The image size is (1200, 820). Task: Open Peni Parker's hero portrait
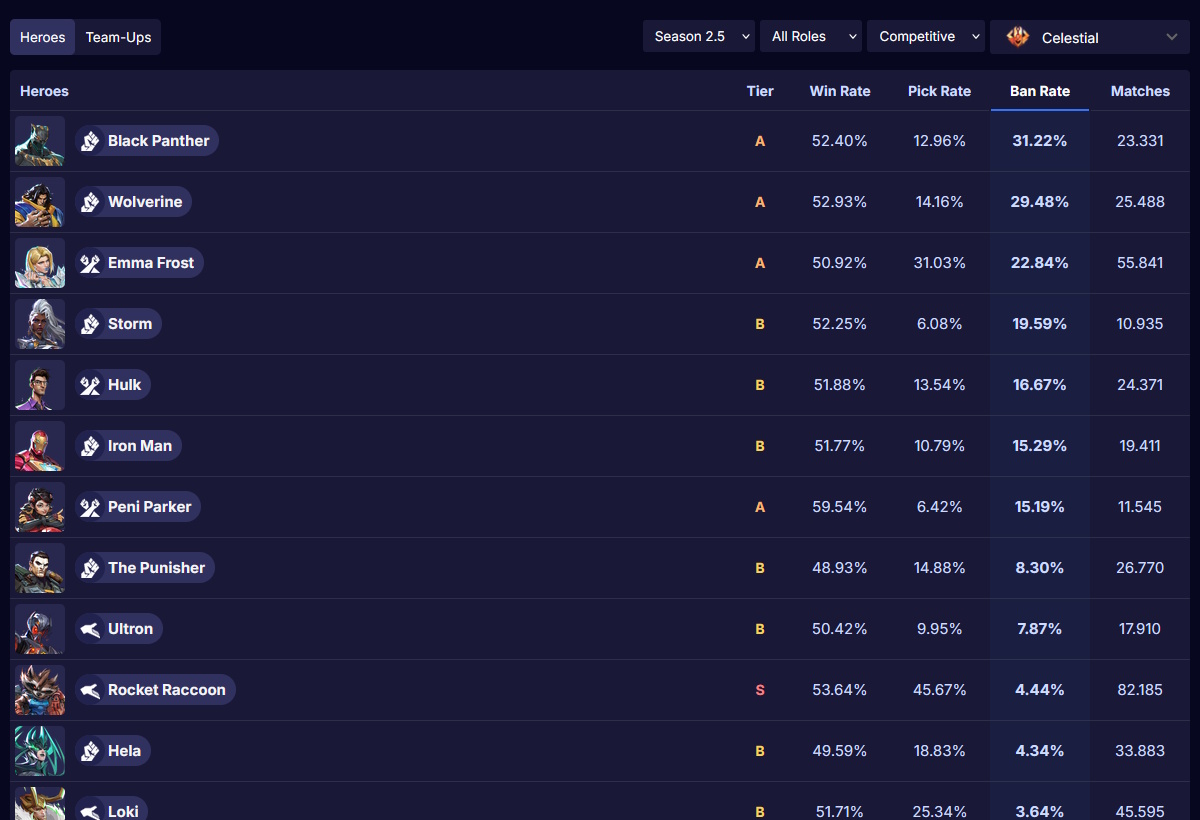click(40, 507)
